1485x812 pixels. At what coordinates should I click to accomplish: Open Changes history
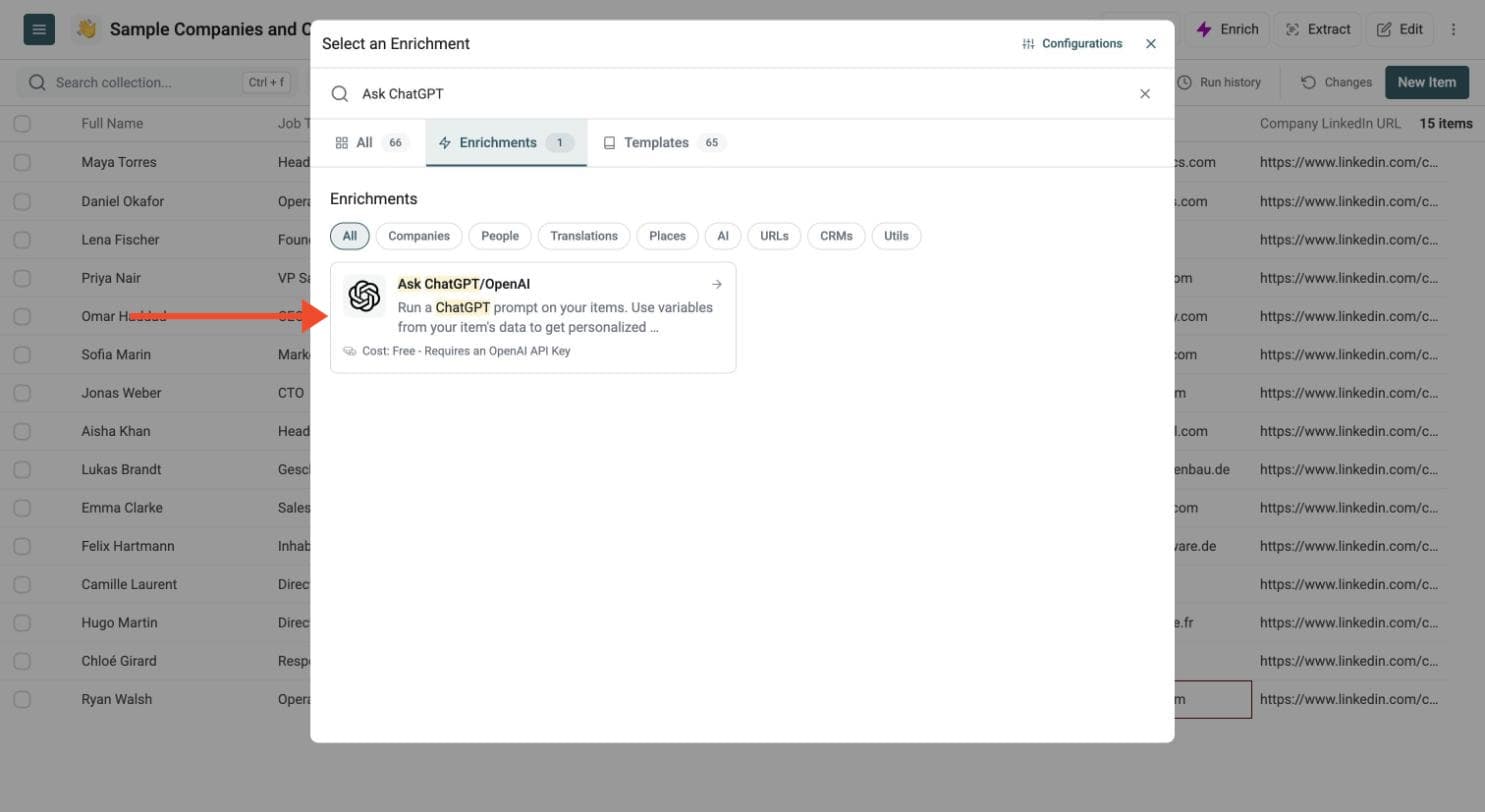pos(1337,82)
